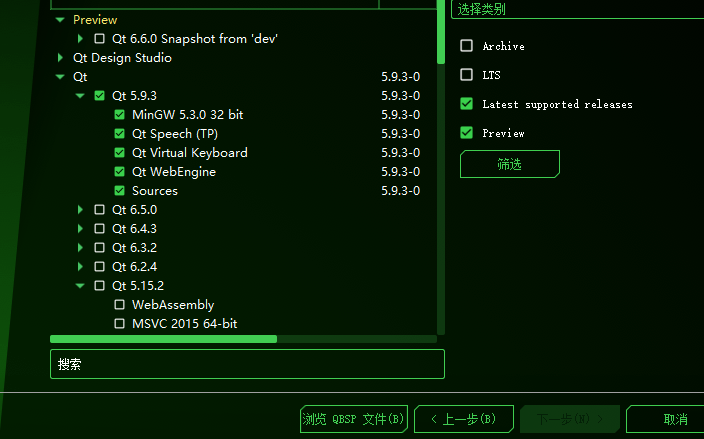Click the 搜索 search input field
704x439 pixels.
(247, 365)
